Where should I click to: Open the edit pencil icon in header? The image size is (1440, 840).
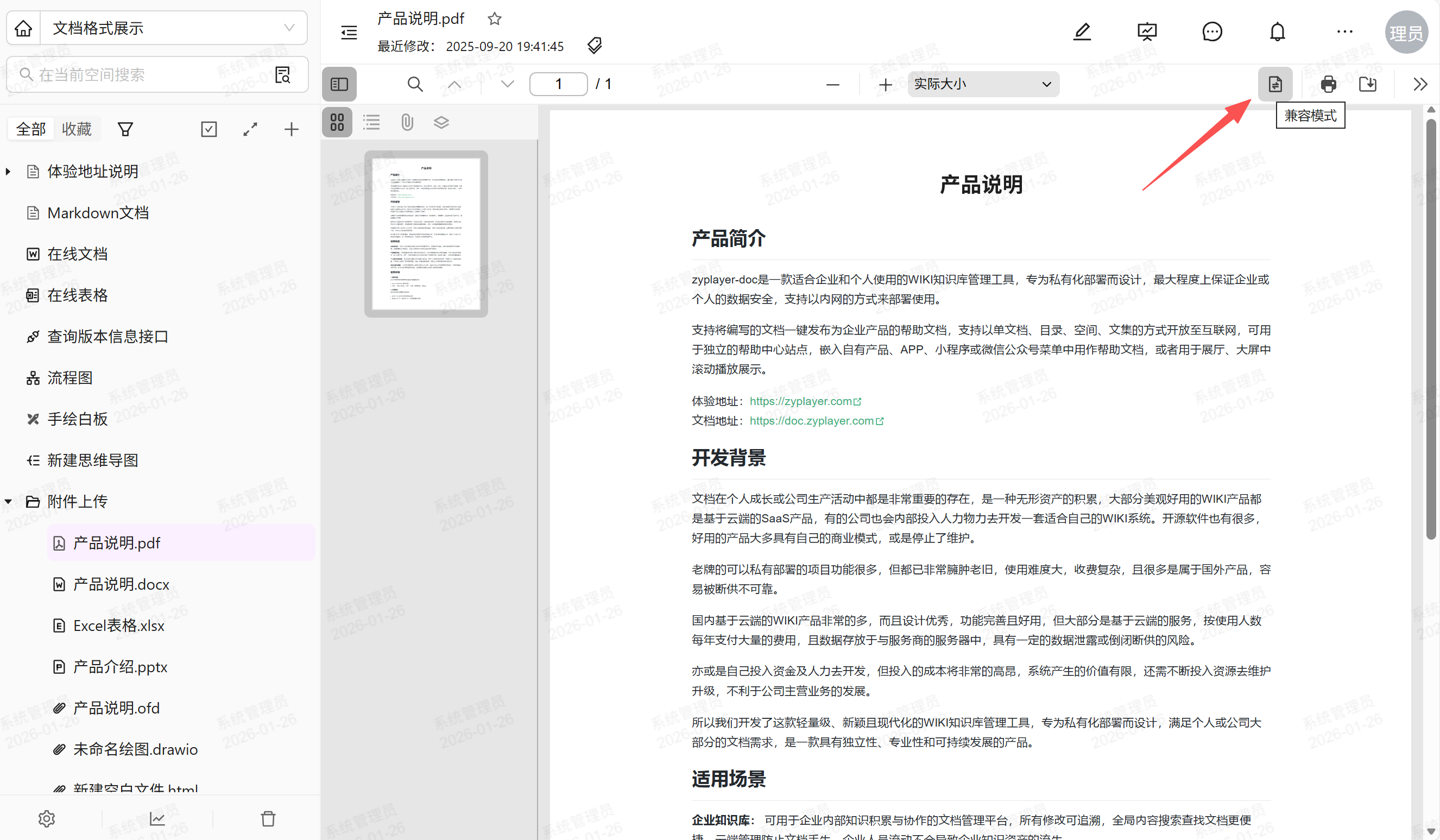[x=1082, y=31]
